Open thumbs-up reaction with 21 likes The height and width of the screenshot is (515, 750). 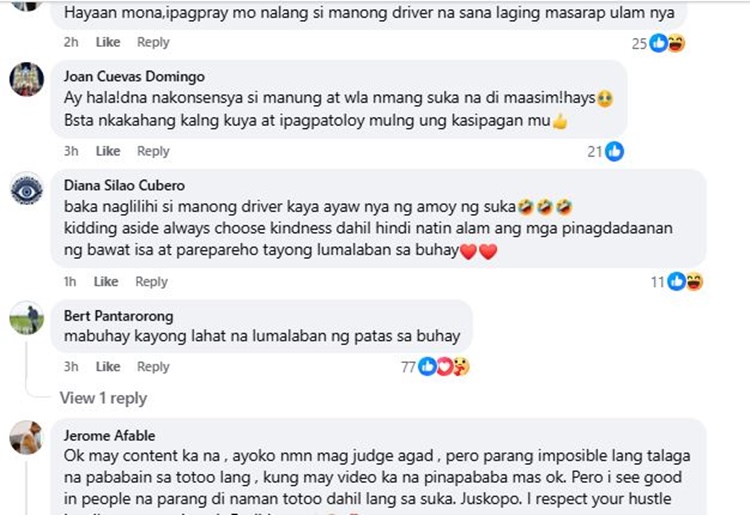pos(615,152)
